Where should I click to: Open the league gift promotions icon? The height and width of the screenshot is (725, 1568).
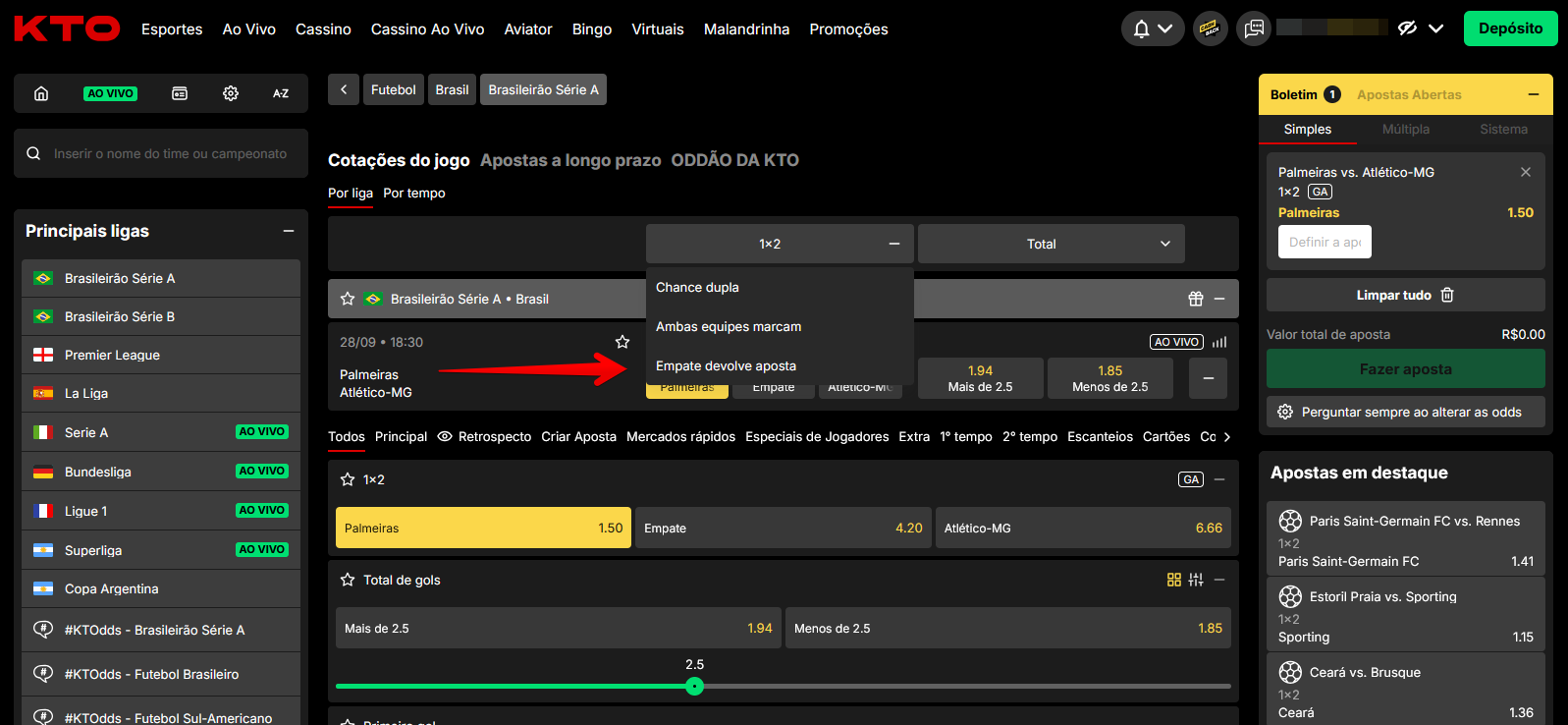pyautogui.click(x=1195, y=299)
